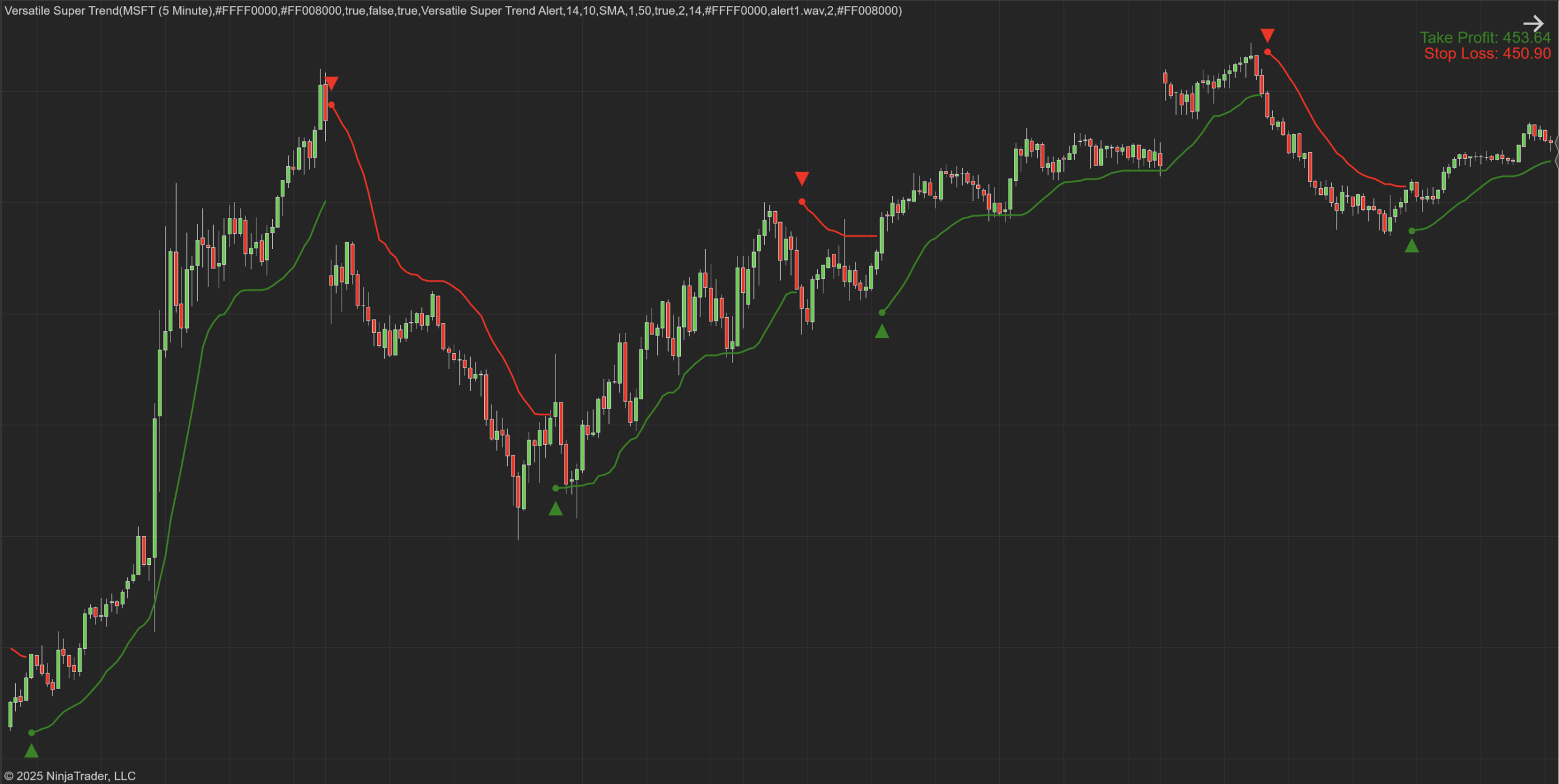Select green dot starting the final uptrend line

tap(1412, 231)
